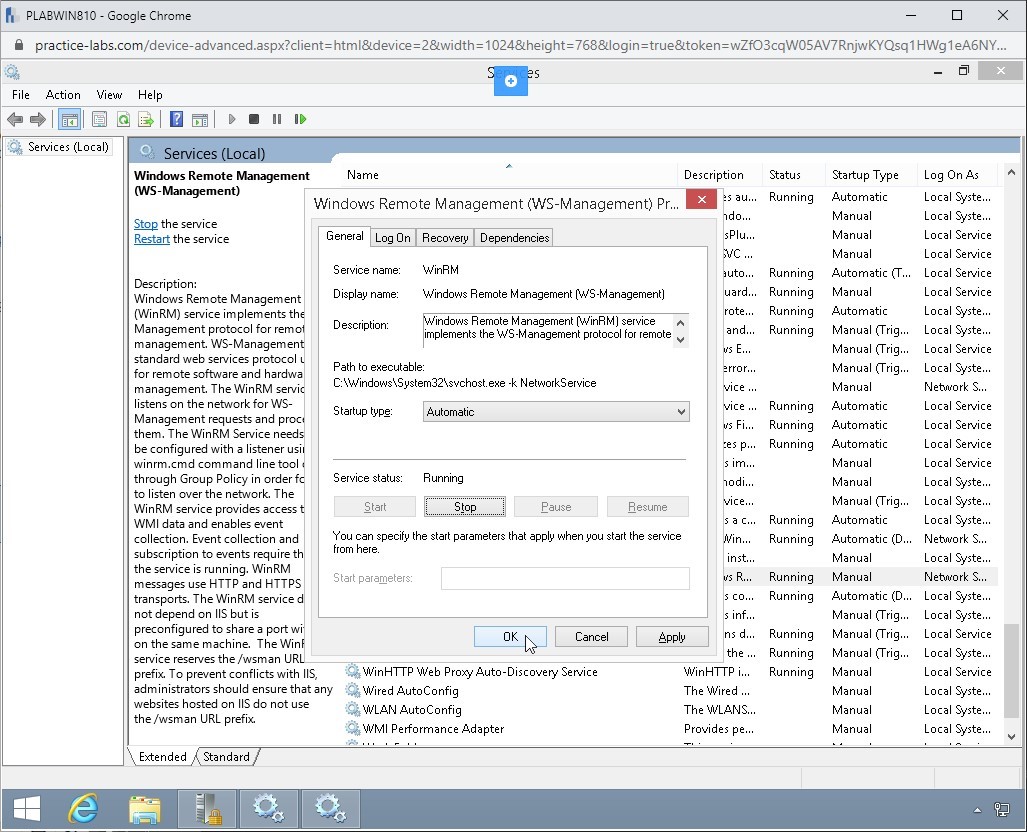Open the Action menu
The width and height of the screenshot is (1027, 832).
(63, 95)
